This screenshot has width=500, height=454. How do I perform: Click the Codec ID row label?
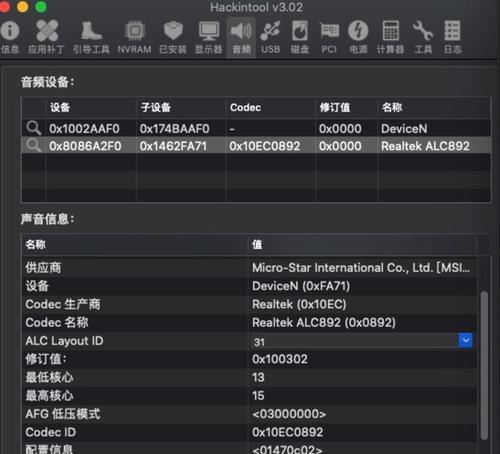click(50, 432)
